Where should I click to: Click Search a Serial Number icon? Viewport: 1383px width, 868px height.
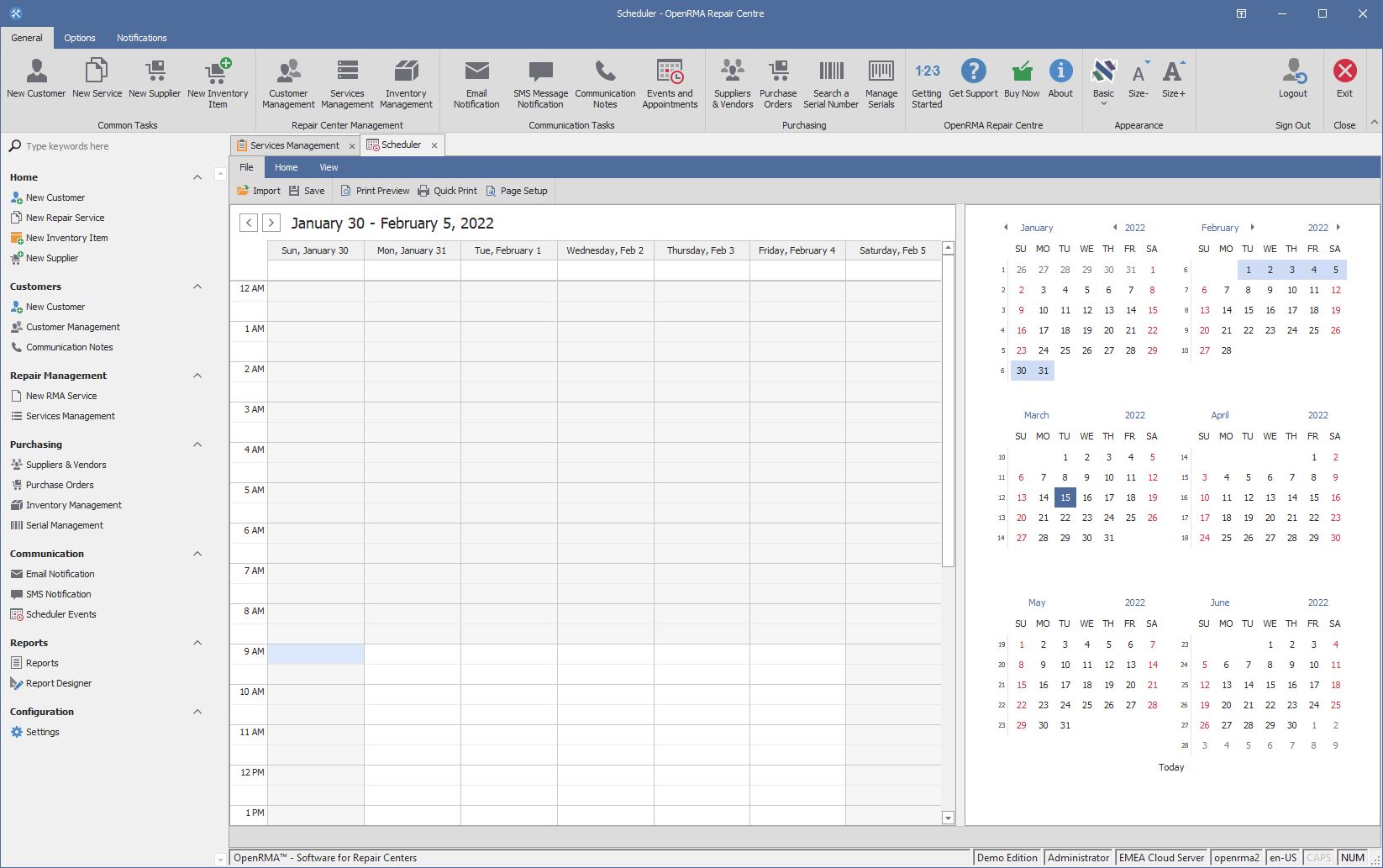pyautogui.click(x=831, y=83)
